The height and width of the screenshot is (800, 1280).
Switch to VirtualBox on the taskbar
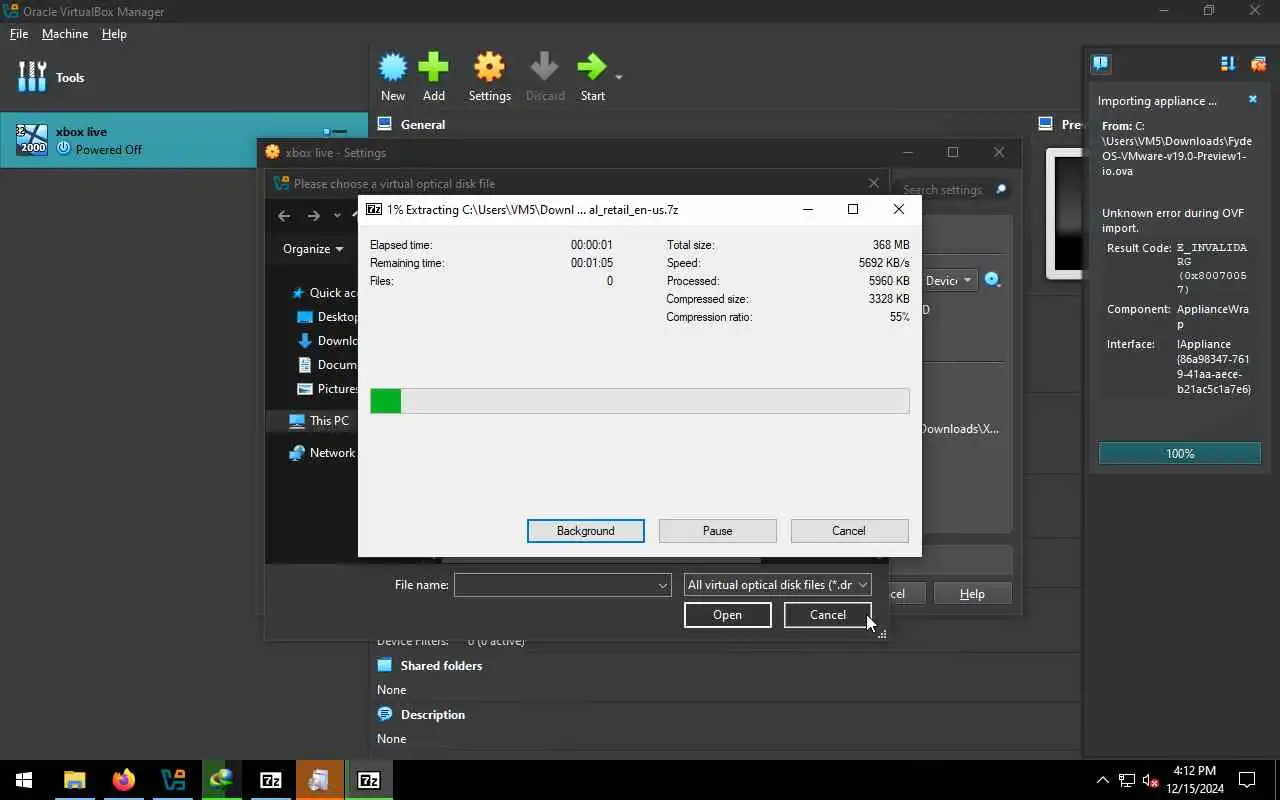click(x=173, y=780)
